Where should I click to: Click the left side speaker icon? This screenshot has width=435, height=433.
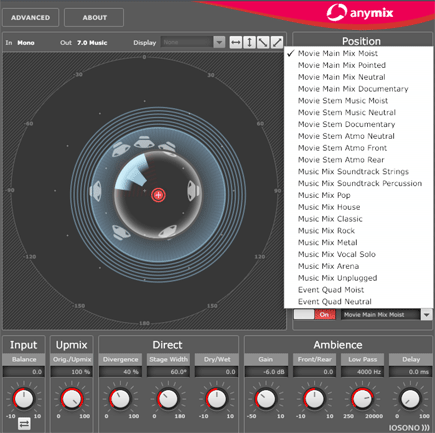pyautogui.click(x=95, y=191)
